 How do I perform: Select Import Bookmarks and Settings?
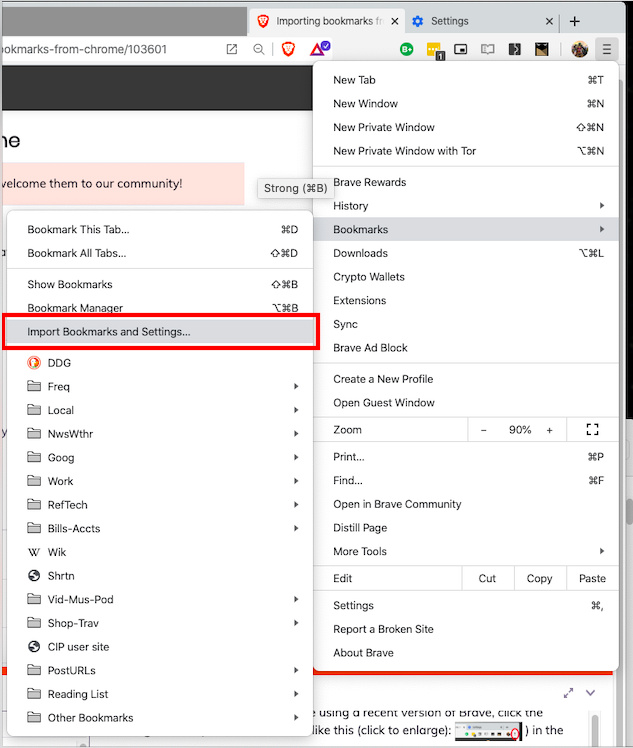pyautogui.click(x=160, y=332)
